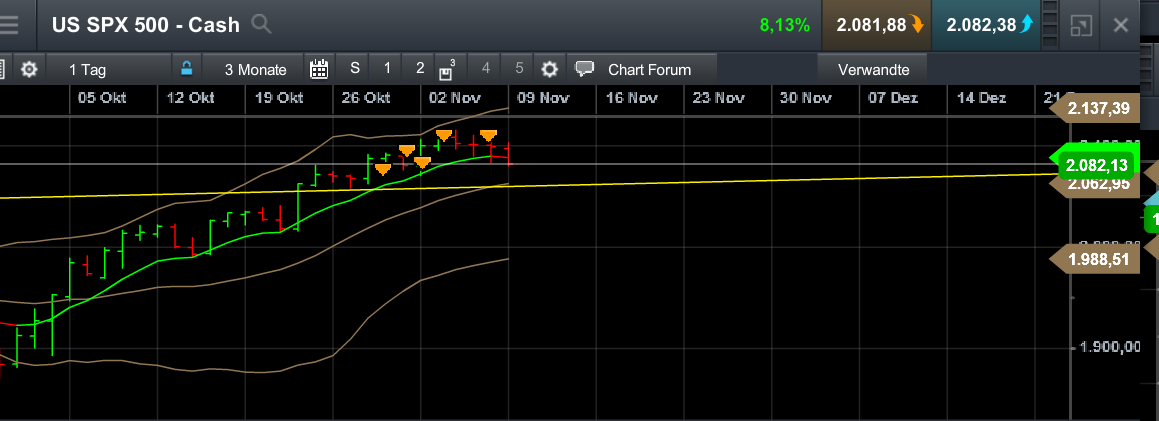Click the rightmost orange triangle marker on the chart

click(488, 135)
